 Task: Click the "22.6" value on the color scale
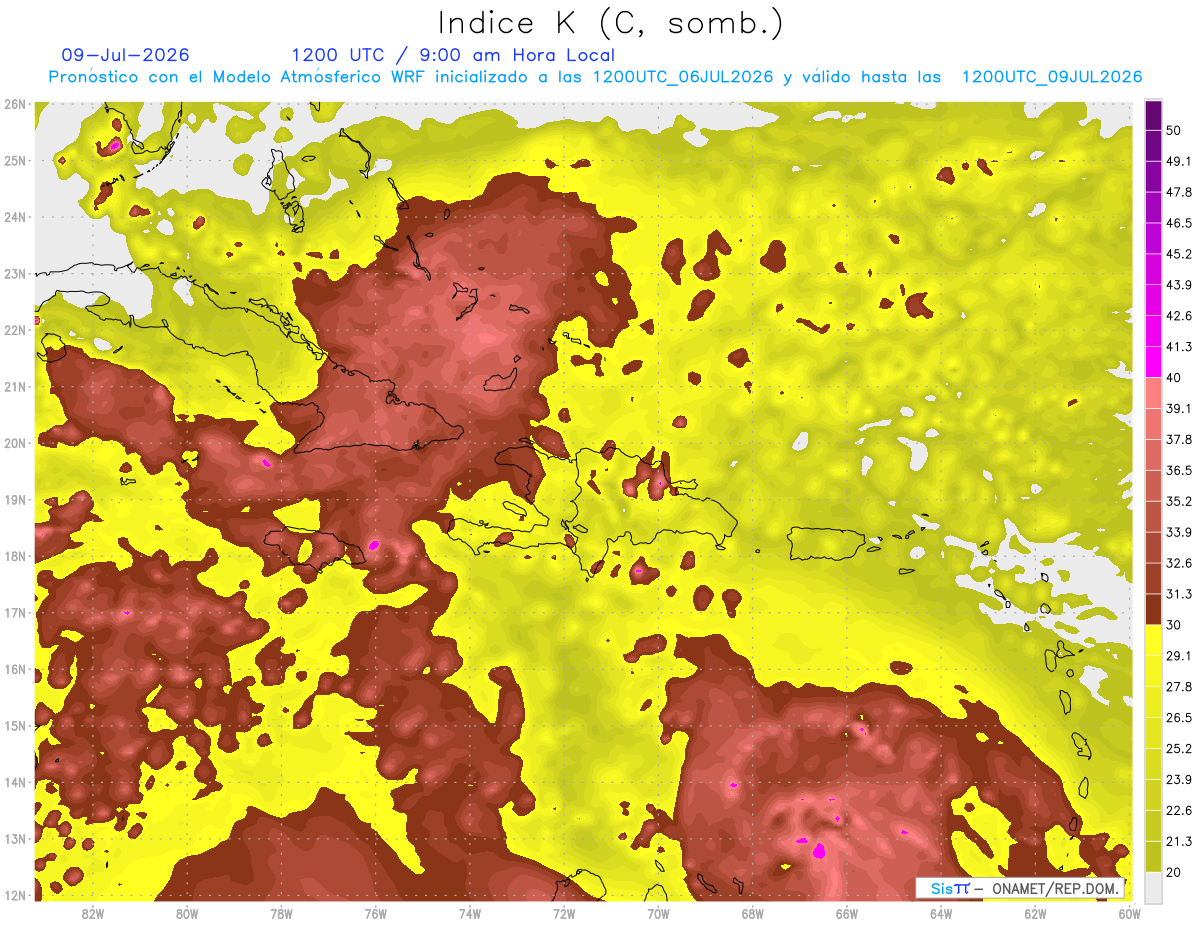1179,811
